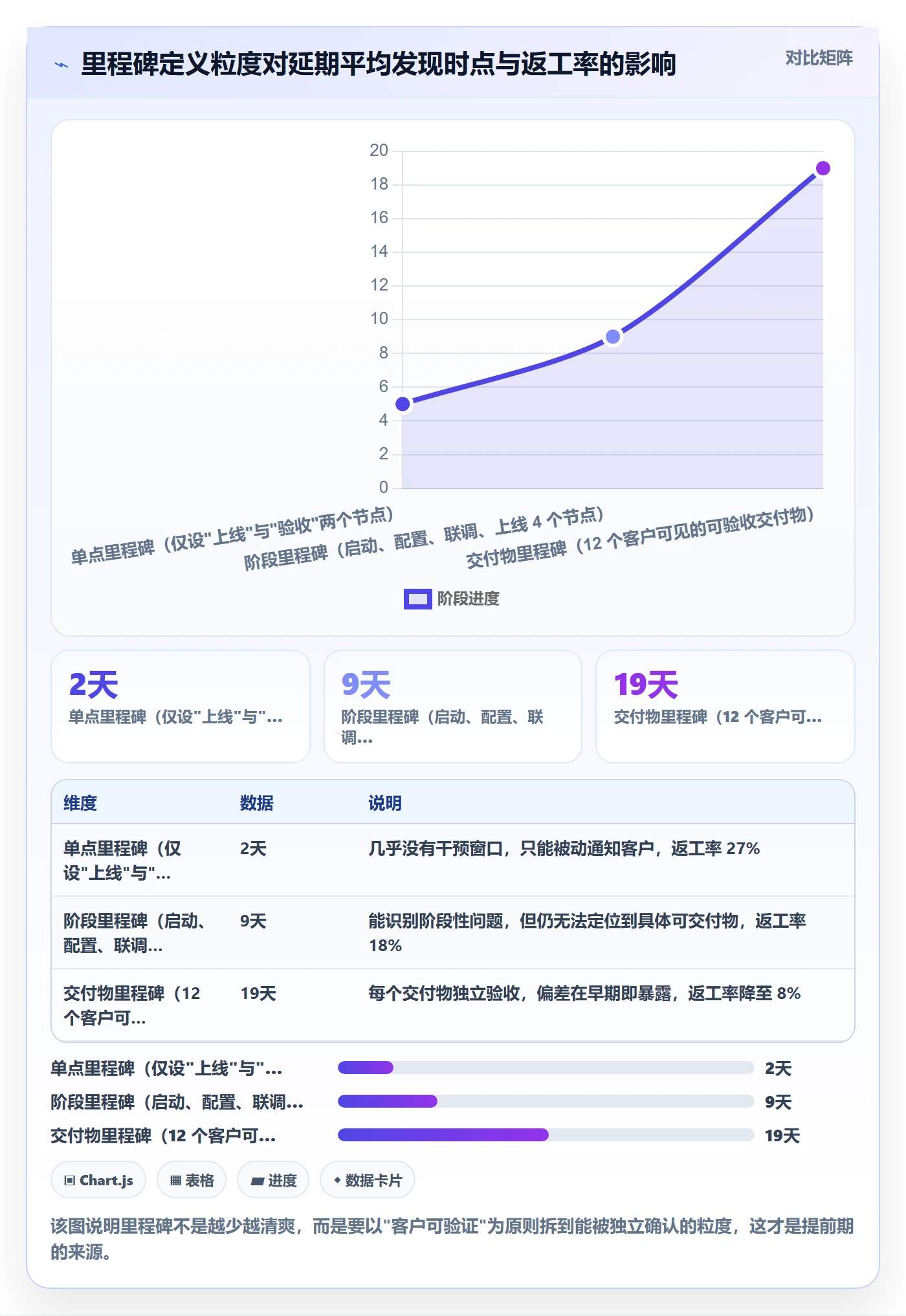Viewport: 906px width, 1316px height.
Task: Select the Chart.js tag chip
Action: point(98,1180)
